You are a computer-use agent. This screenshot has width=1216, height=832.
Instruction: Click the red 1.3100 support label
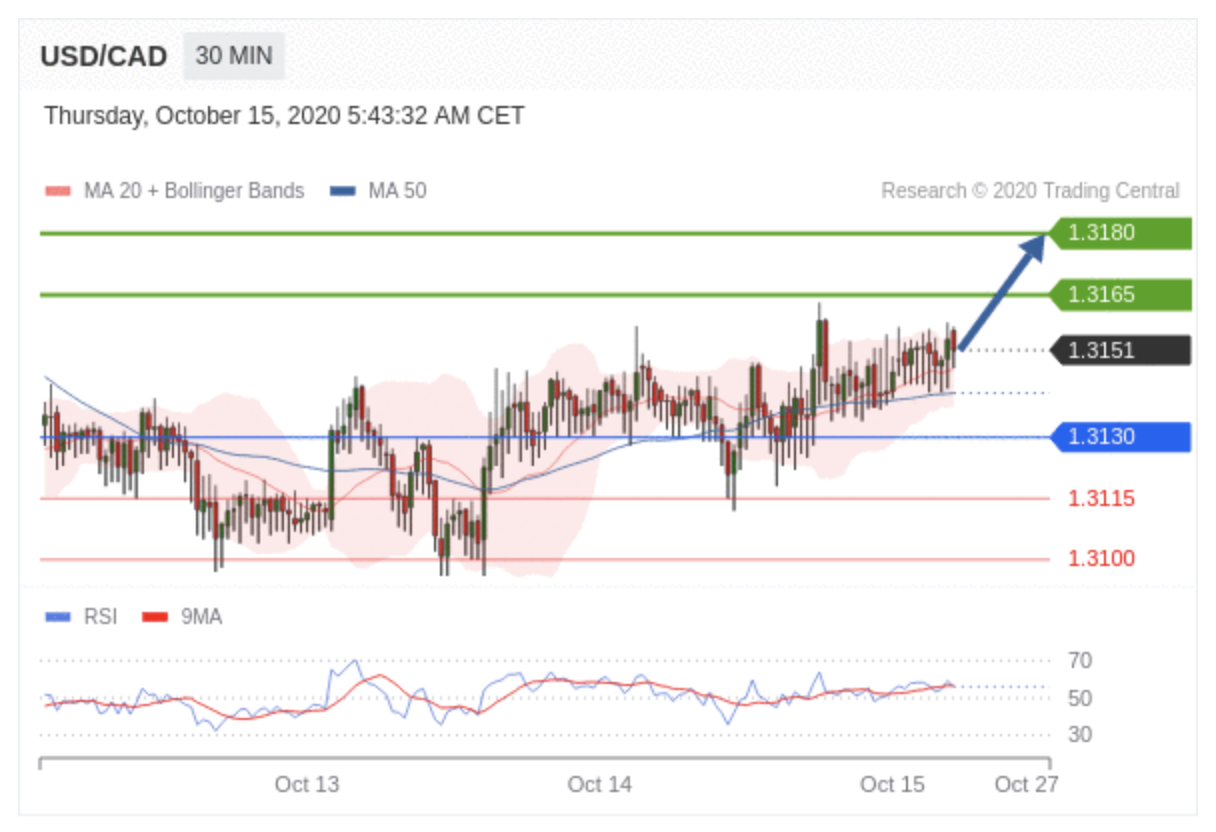tap(1101, 558)
